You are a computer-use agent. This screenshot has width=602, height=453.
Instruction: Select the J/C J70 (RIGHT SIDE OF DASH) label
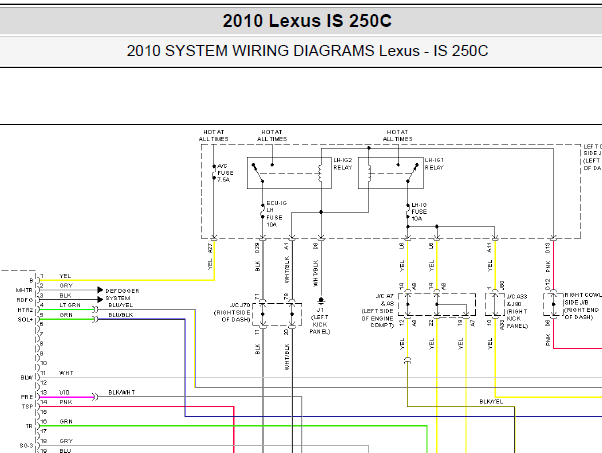click(x=233, y=312)
